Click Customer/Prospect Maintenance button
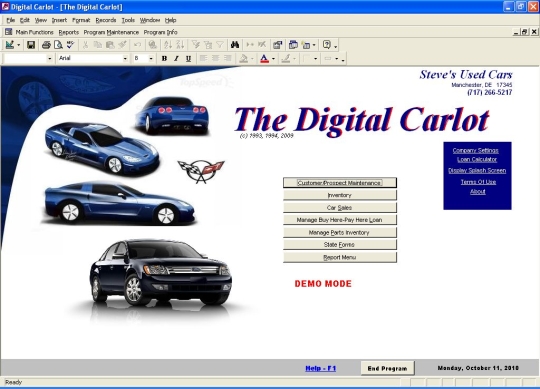The width and height of the screenshot is (540, 389). coord(340,183)
